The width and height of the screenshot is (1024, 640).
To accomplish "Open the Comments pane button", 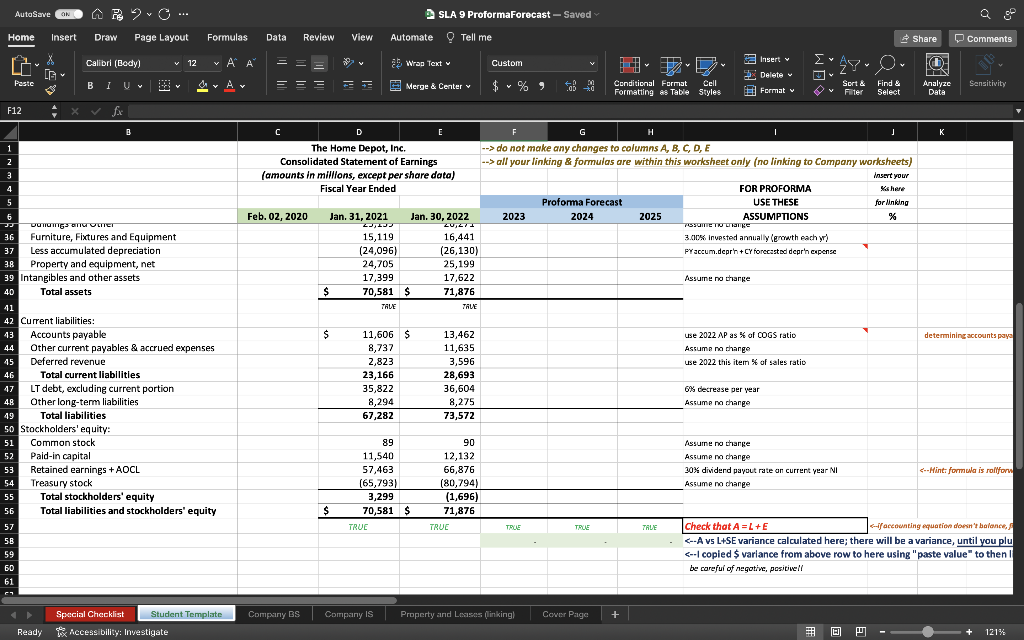I will (983, 39).
